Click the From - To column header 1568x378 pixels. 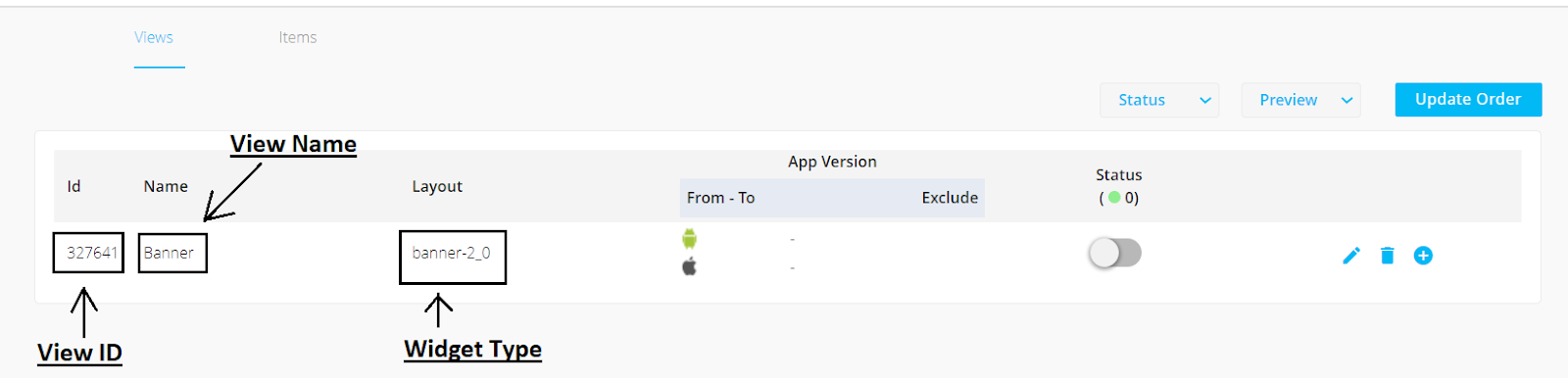coord(720,198)
